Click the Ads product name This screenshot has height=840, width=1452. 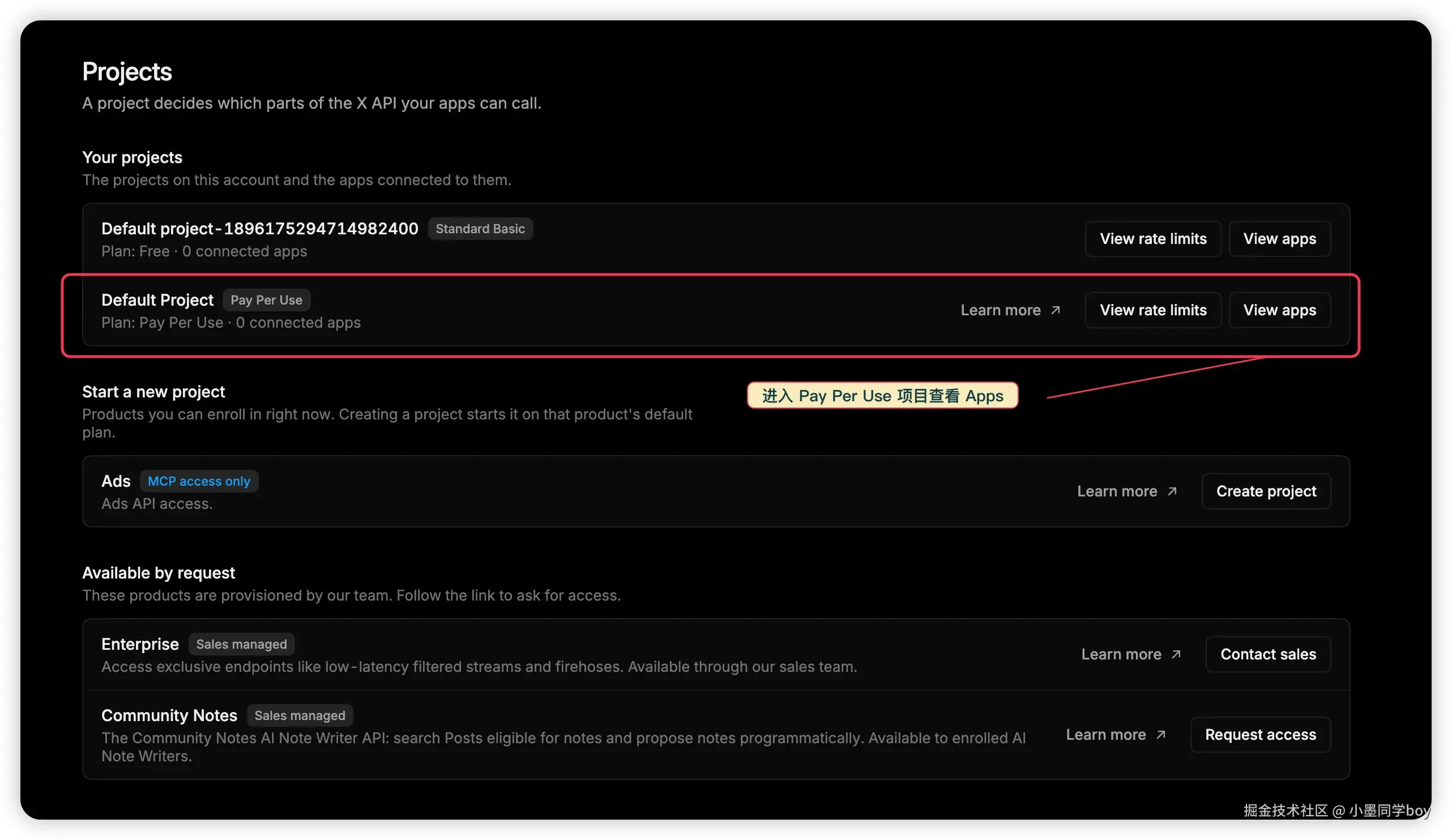point(116,481)
